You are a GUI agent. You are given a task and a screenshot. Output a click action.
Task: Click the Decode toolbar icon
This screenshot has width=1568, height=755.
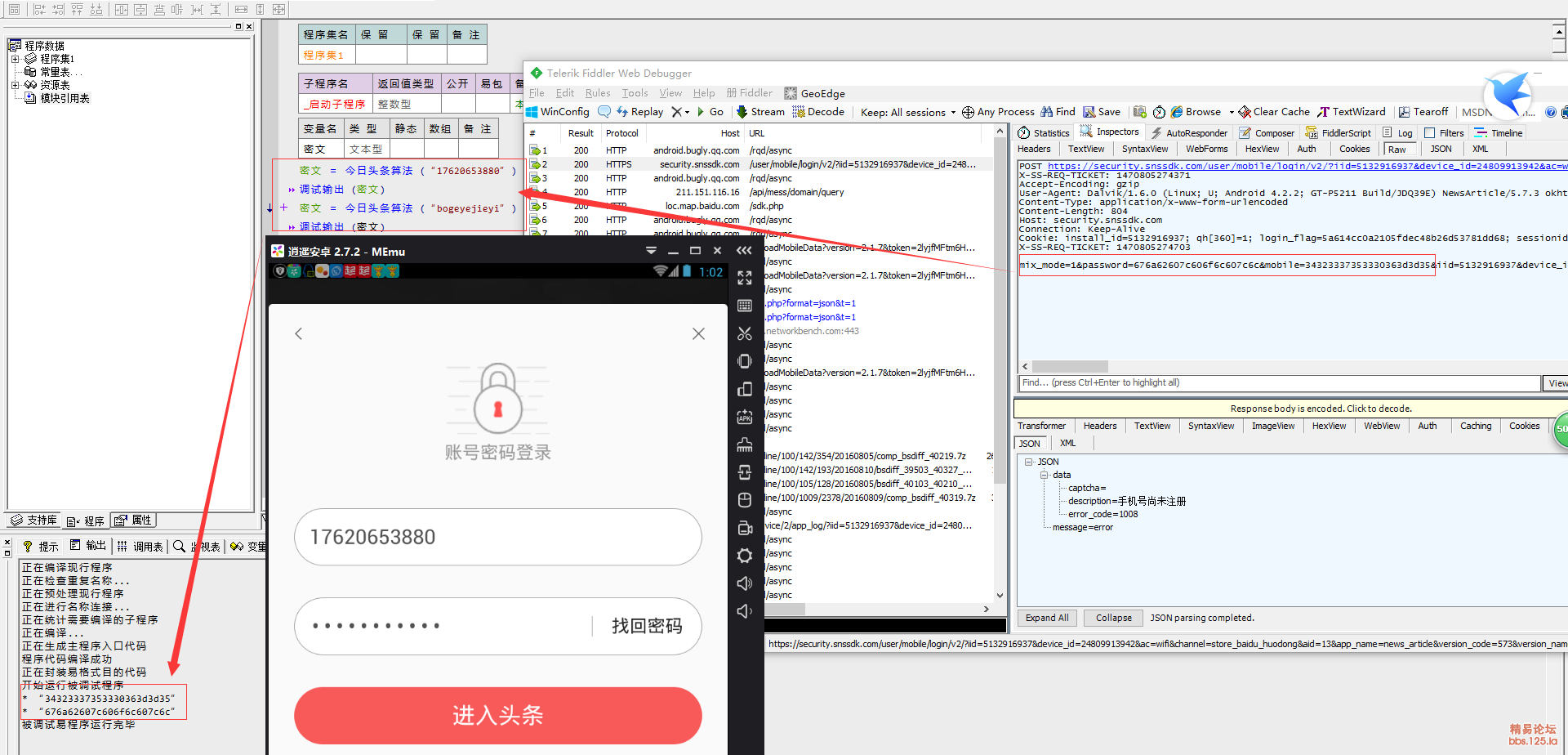pyautogui.click(x=818, y=112)
